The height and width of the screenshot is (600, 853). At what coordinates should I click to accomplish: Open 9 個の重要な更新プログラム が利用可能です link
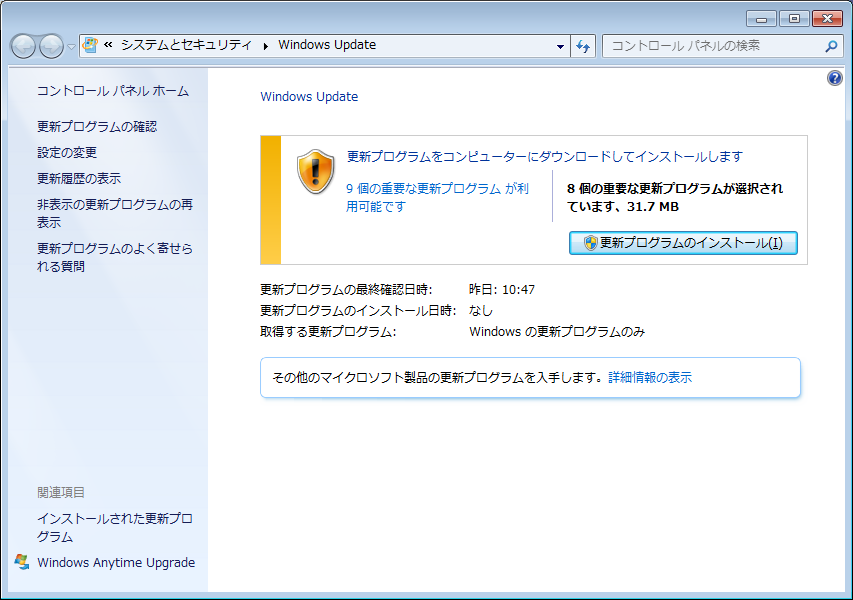[x=437, y=197]
